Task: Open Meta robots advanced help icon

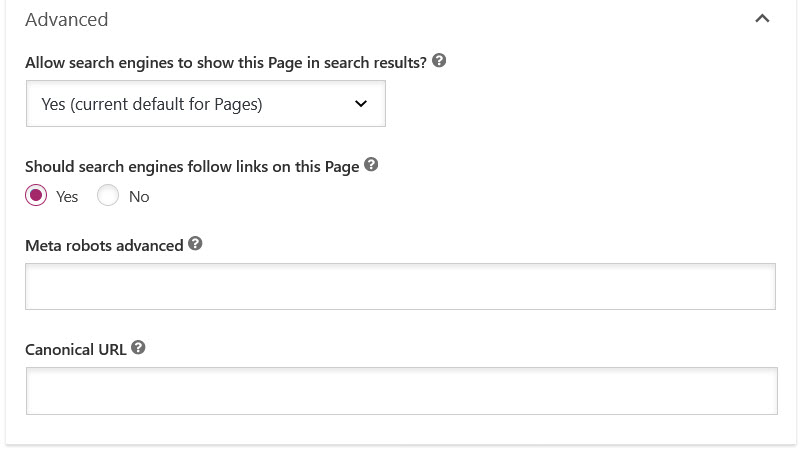Action: tap(195, 244)
